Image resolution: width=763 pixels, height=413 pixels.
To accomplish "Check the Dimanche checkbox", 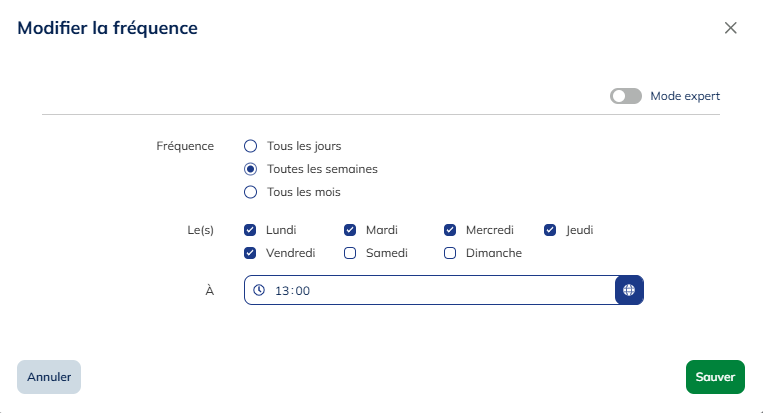I will [x=450, y=253].
